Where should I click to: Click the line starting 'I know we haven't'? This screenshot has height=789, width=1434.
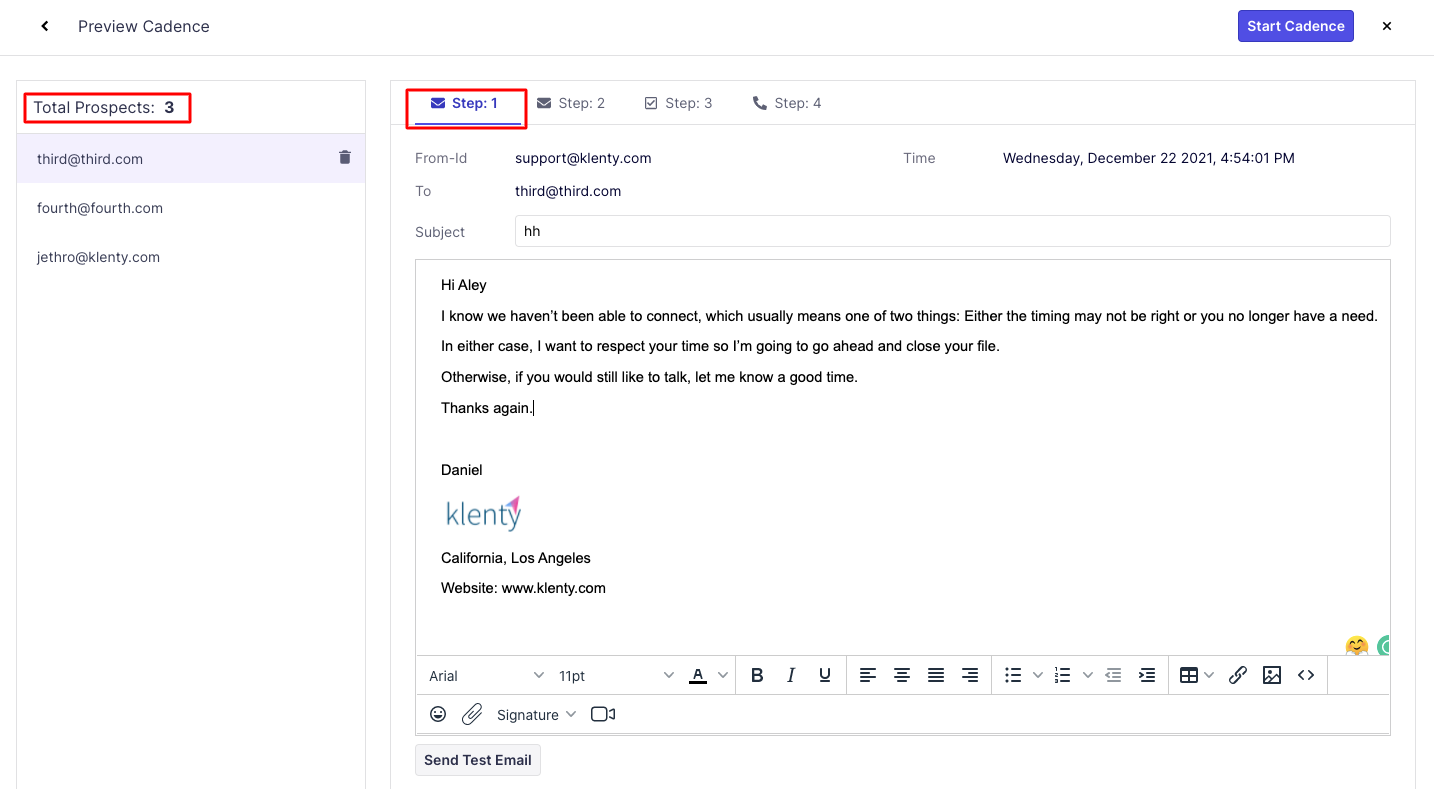pos(909,316)
